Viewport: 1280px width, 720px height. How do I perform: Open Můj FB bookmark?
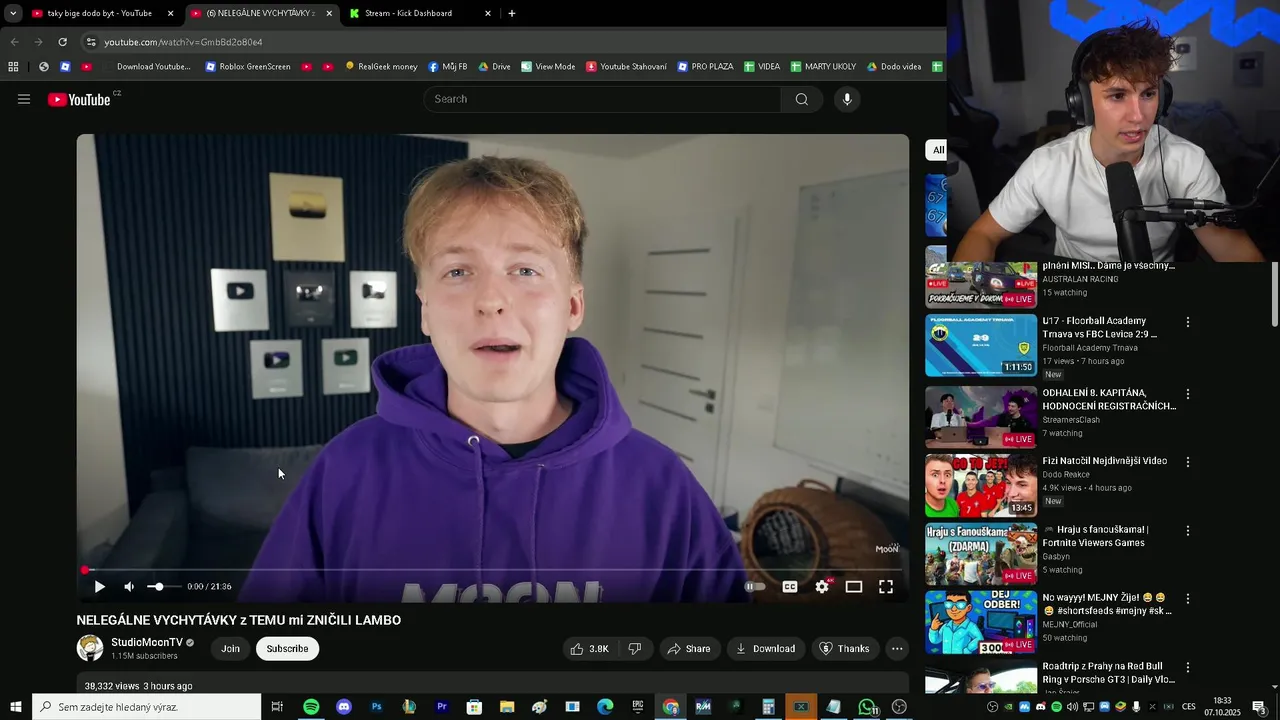click(x=447, y=67)
